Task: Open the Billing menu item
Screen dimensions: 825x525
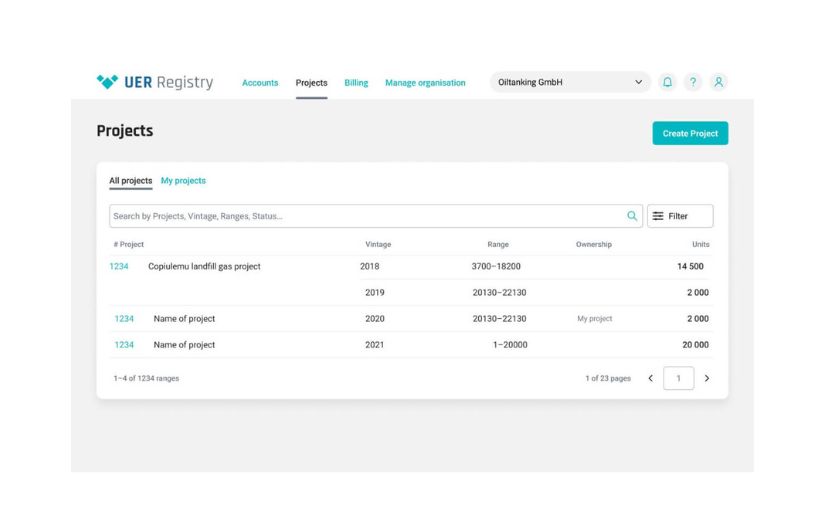Action: [x=356, y=83]
